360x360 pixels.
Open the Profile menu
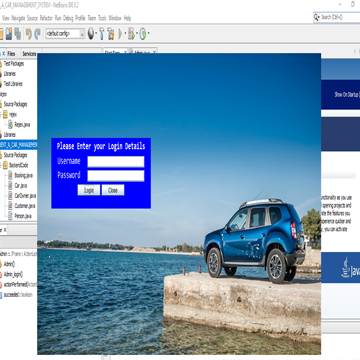coord(80,18)
